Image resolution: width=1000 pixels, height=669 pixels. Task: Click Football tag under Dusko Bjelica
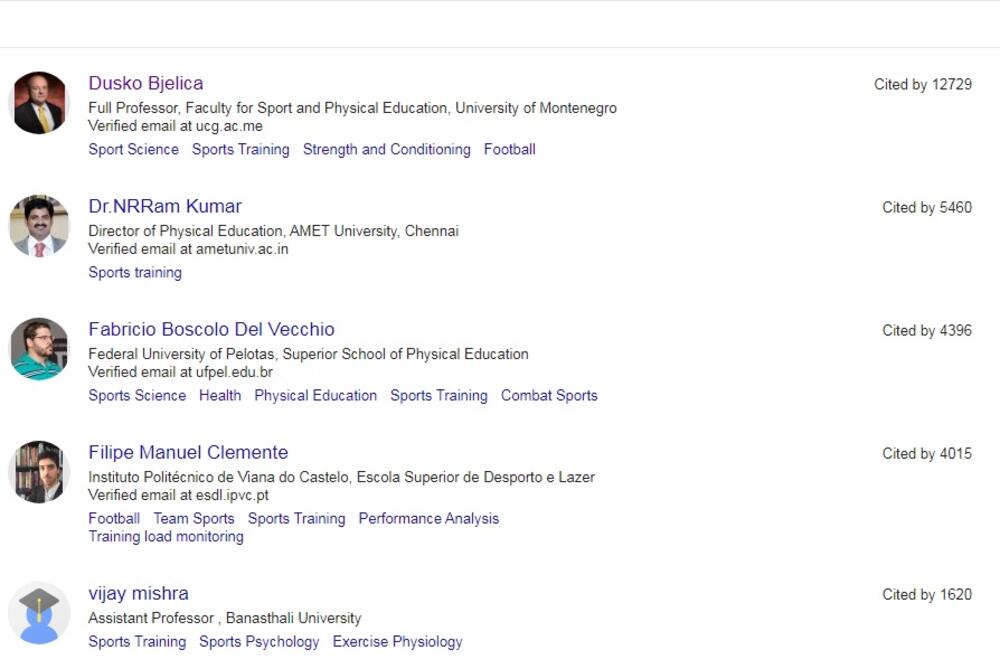509,149
